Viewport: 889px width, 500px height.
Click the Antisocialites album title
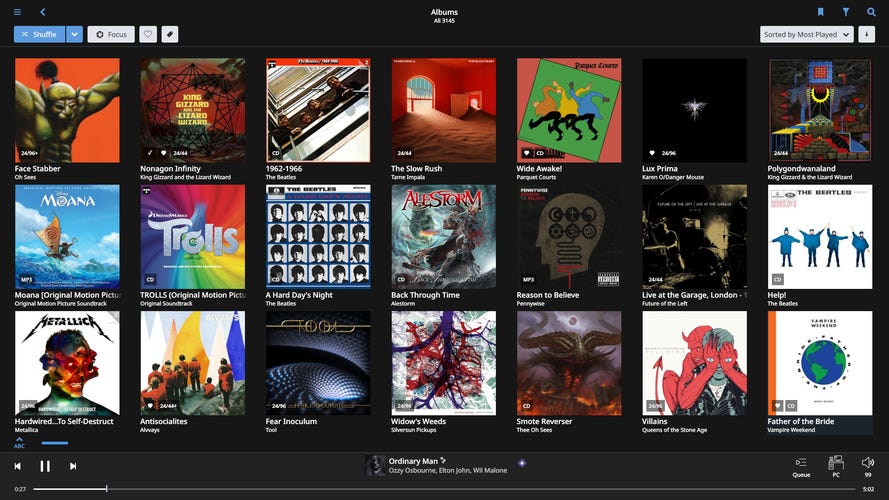pyautogui.click(x=164, y=421)
